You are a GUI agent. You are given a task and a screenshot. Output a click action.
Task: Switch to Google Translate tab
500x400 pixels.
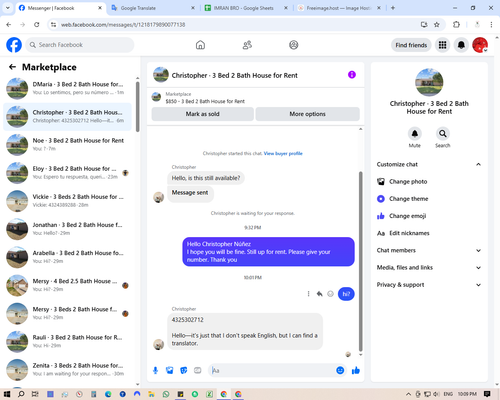tap(153, 8)
